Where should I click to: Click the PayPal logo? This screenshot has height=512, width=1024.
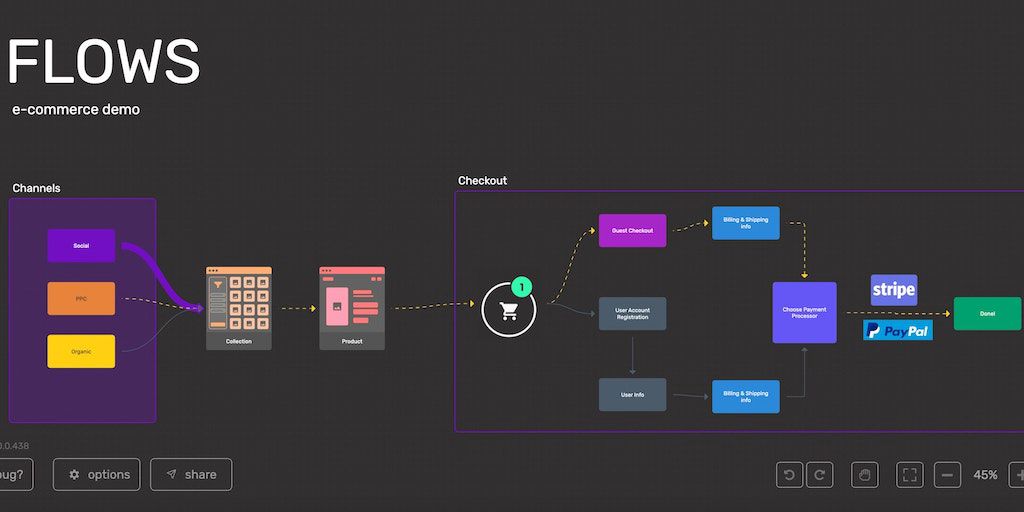(x=898, y=330)
